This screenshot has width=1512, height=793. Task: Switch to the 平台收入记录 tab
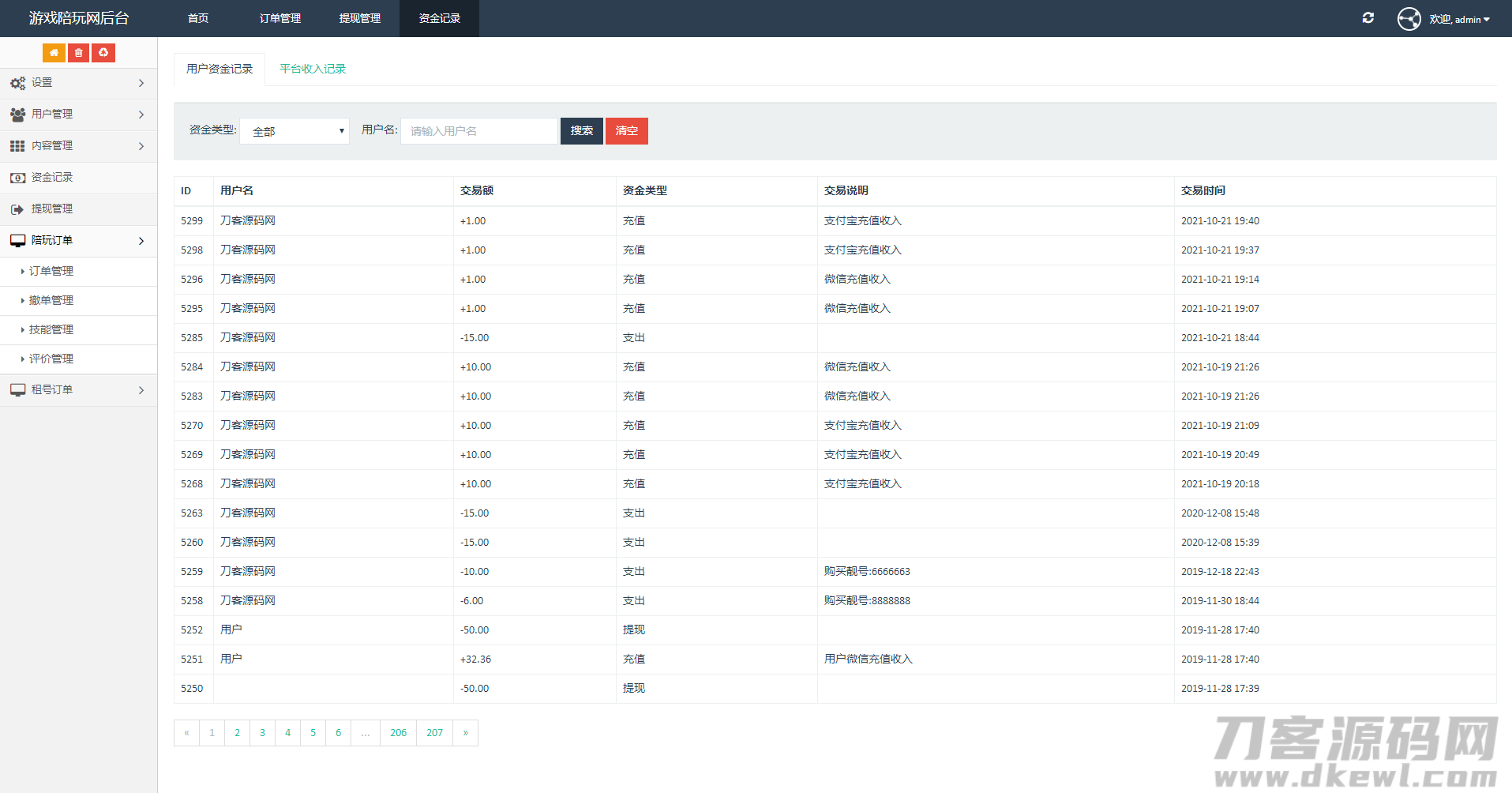click(313, 69)
